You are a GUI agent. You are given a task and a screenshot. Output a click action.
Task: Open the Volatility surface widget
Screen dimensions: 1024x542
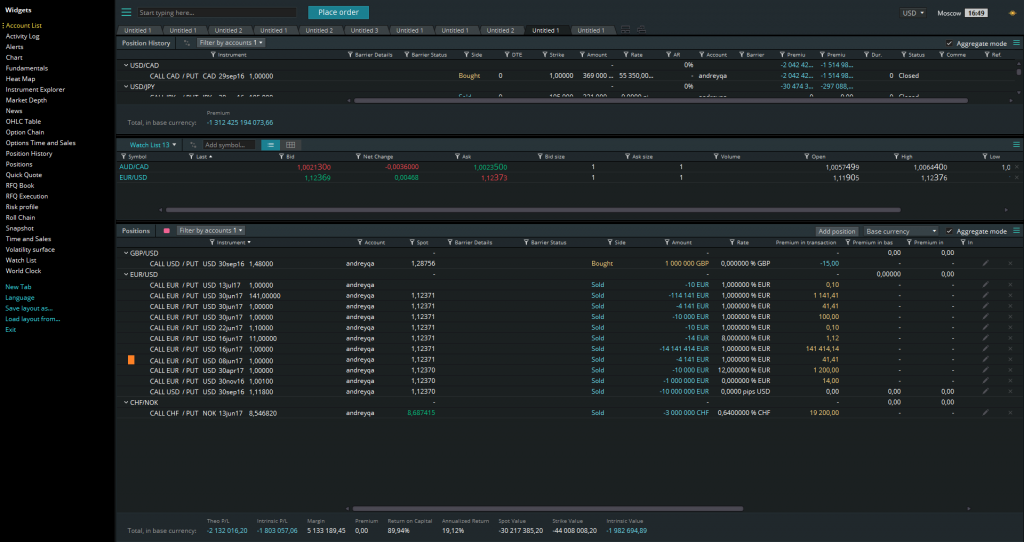(x=30, y=249)
